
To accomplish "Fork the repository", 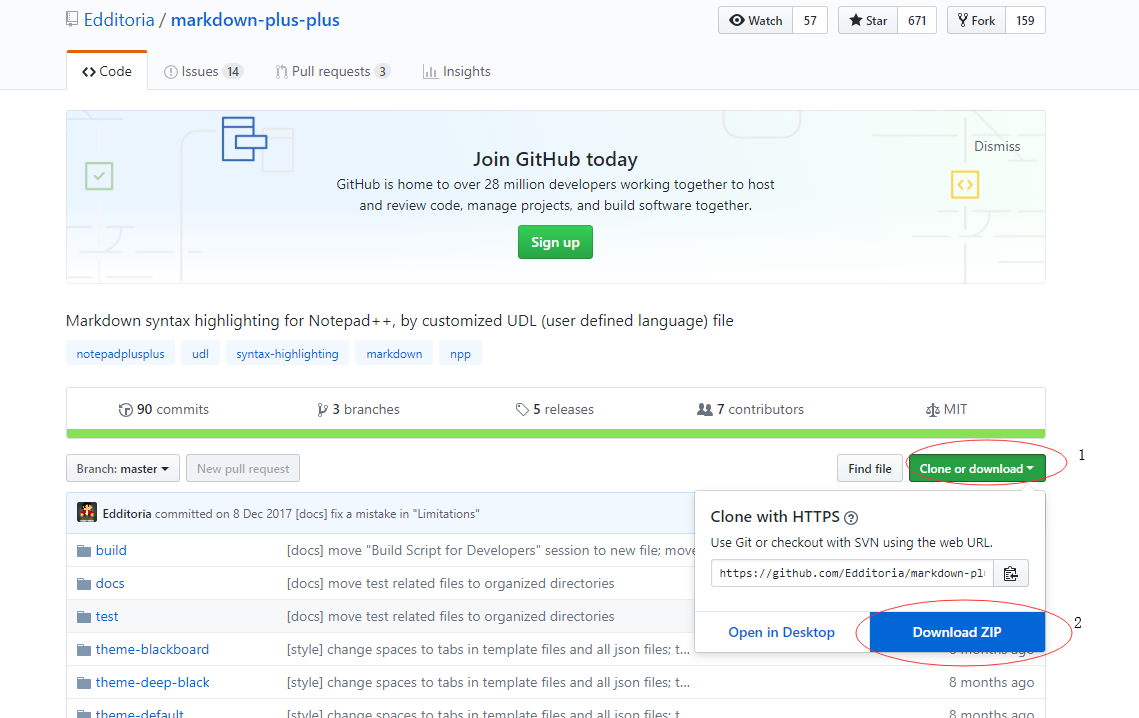I will tap(976, 20).
